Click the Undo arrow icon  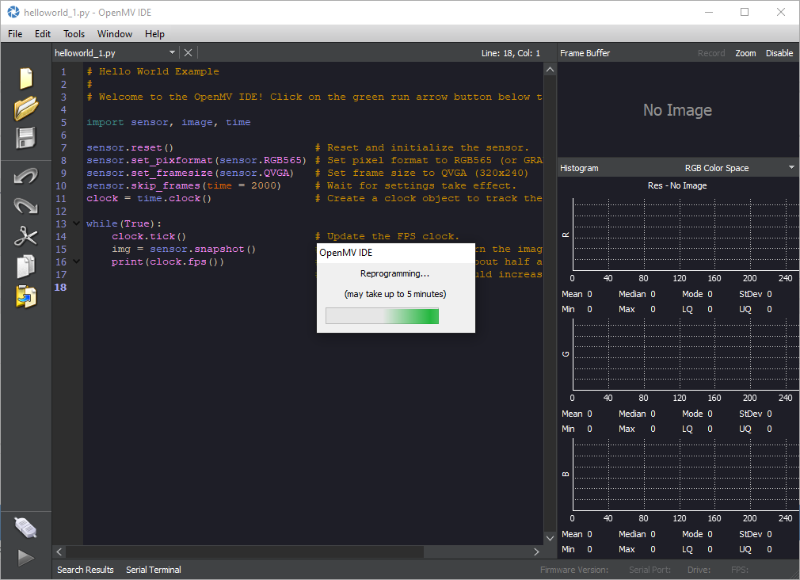(26, 176)
